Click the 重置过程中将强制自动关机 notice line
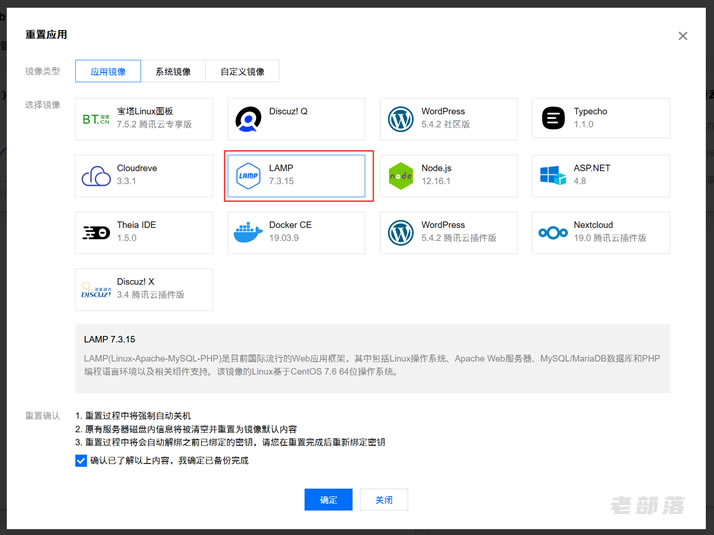 click(x=133, y=416)
